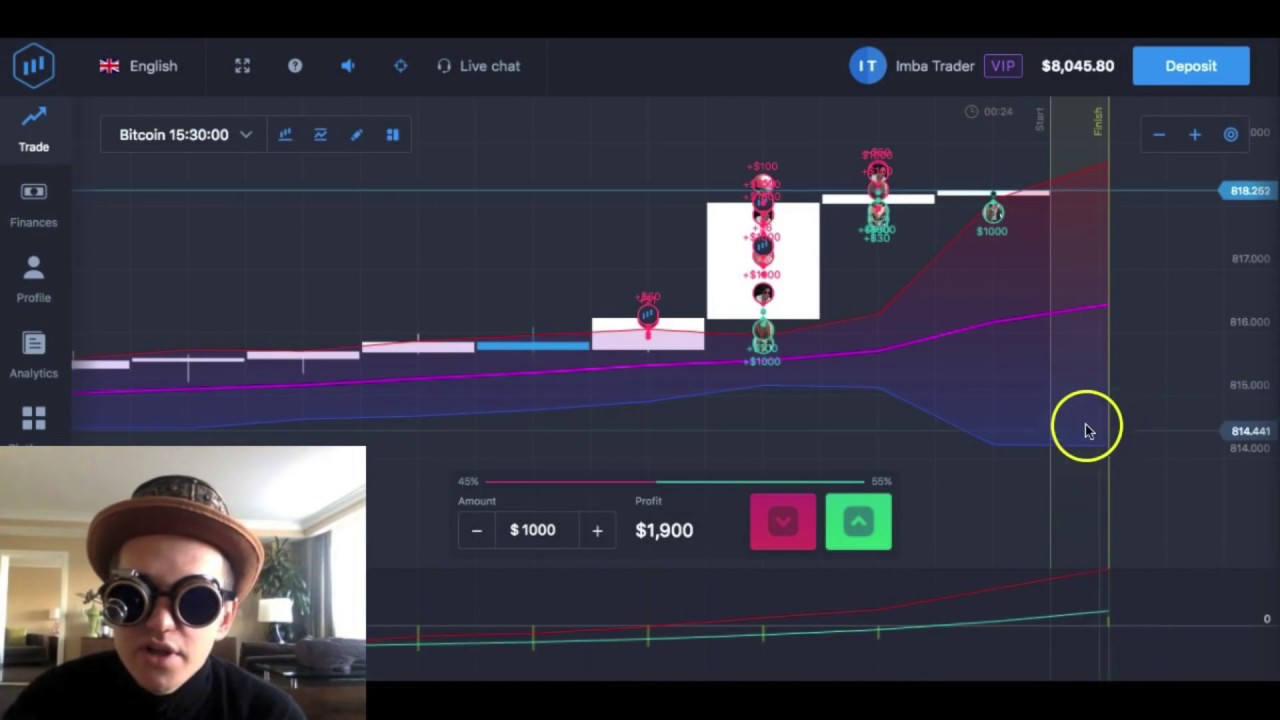Image resolution: width=1280 pixels, height=720 pixels.
Task: Expand the Bitcoin 15:30:00 asset dropdown
Action: coord(184,134)
